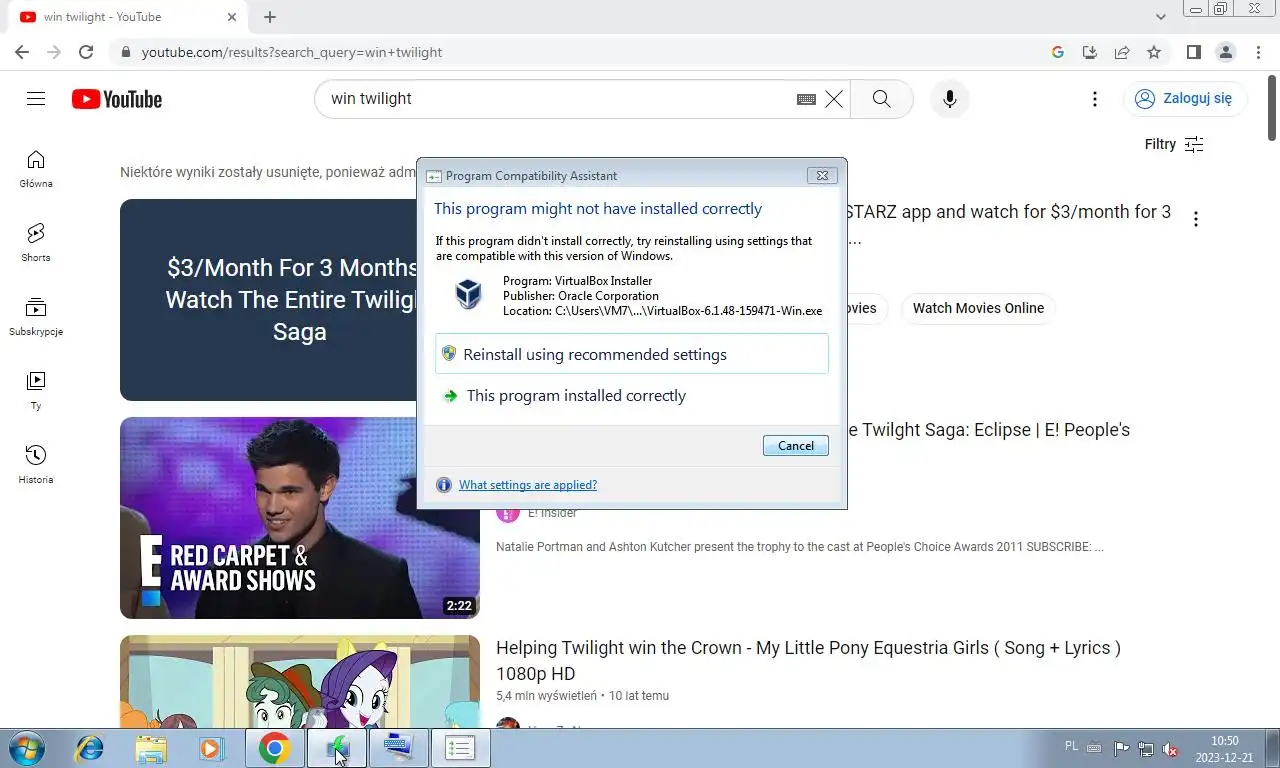The height and width of the screenshot is (768, 1280).
Task: Click volume icon in system tray
Action: pyautogui.click(x=1170, y=749)
